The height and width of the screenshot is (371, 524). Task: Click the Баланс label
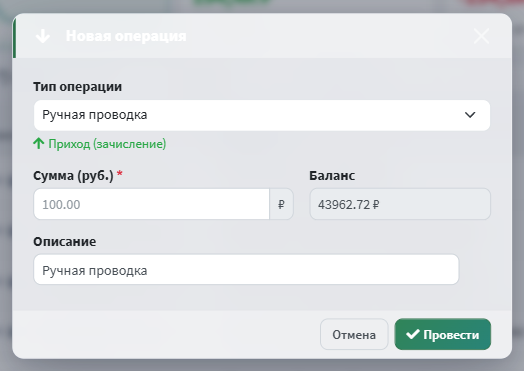[332, 175]
